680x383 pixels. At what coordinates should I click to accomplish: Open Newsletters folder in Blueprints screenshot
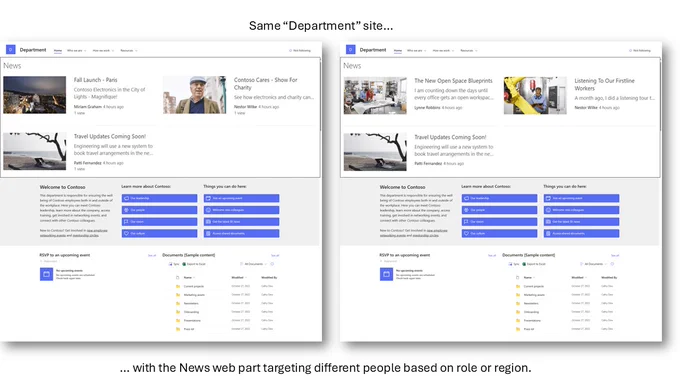(x=531, y=304)
